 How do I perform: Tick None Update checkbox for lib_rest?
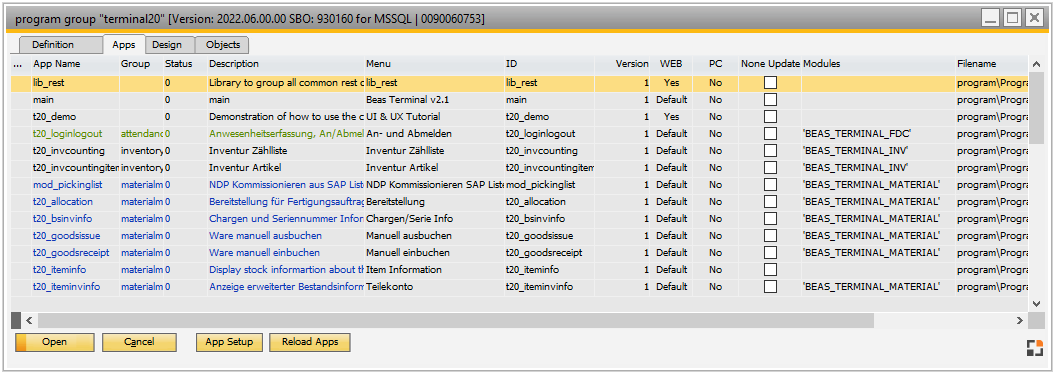tap(770, 83)
